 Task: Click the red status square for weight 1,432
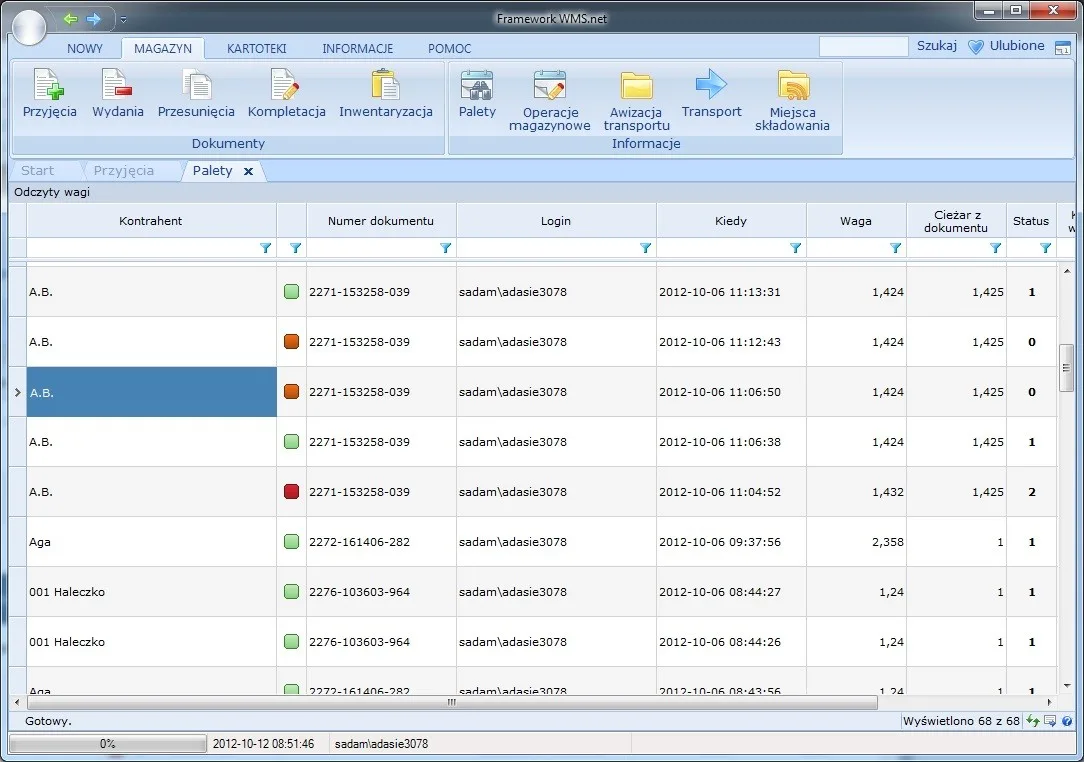(292, 492)
